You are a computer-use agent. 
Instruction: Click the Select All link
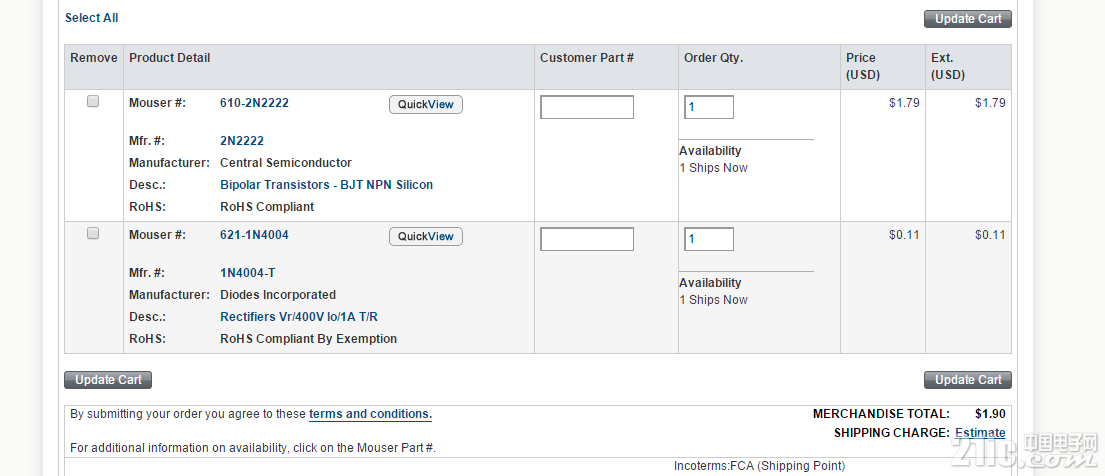click(x=91, y=18)
